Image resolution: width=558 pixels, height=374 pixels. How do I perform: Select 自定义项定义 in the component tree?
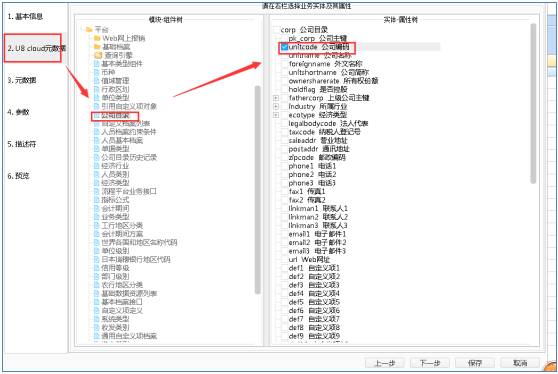(122, 310)
